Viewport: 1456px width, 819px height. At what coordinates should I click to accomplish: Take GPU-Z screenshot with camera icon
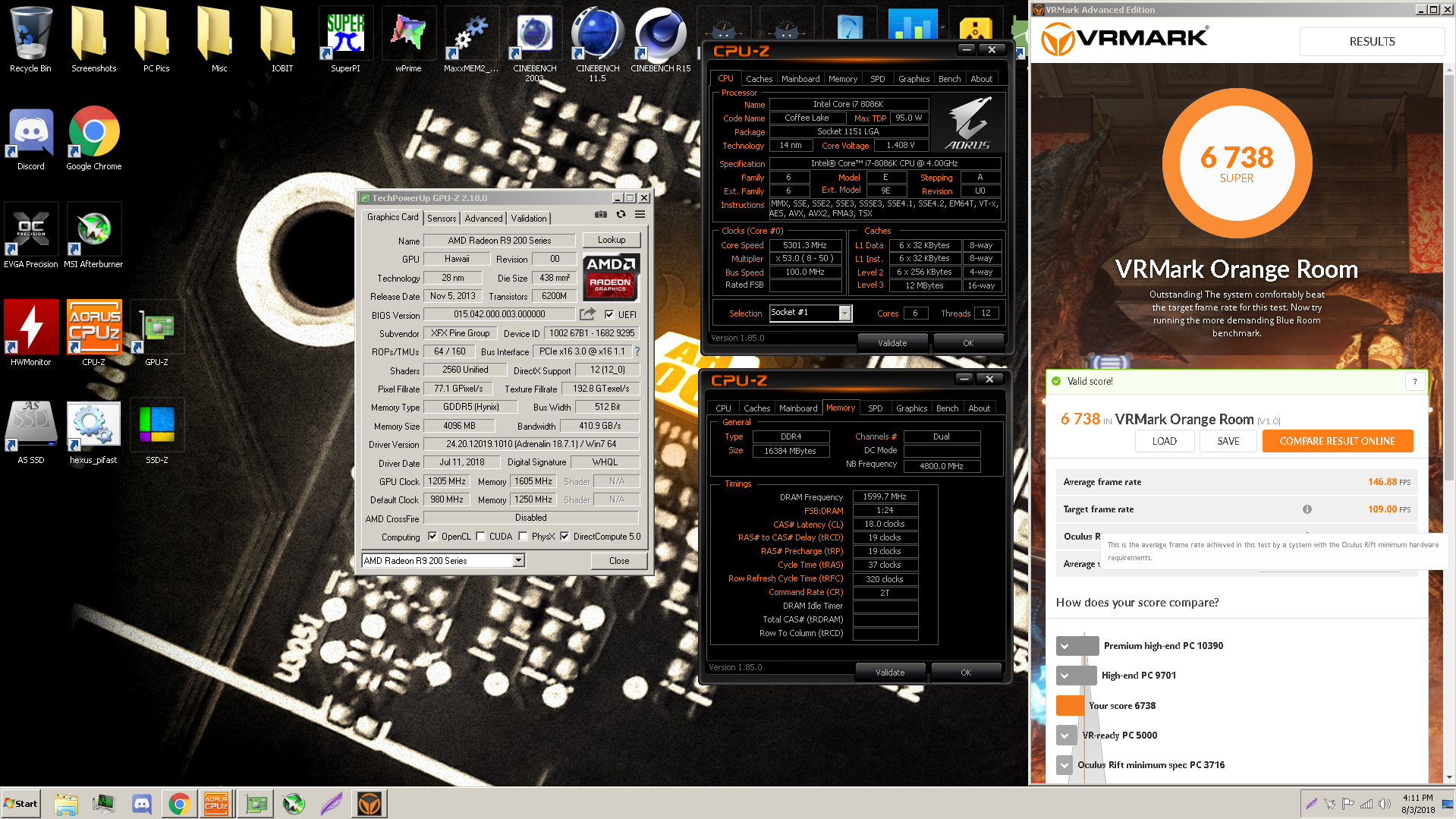pyautogui.click(x=600, y=215)
